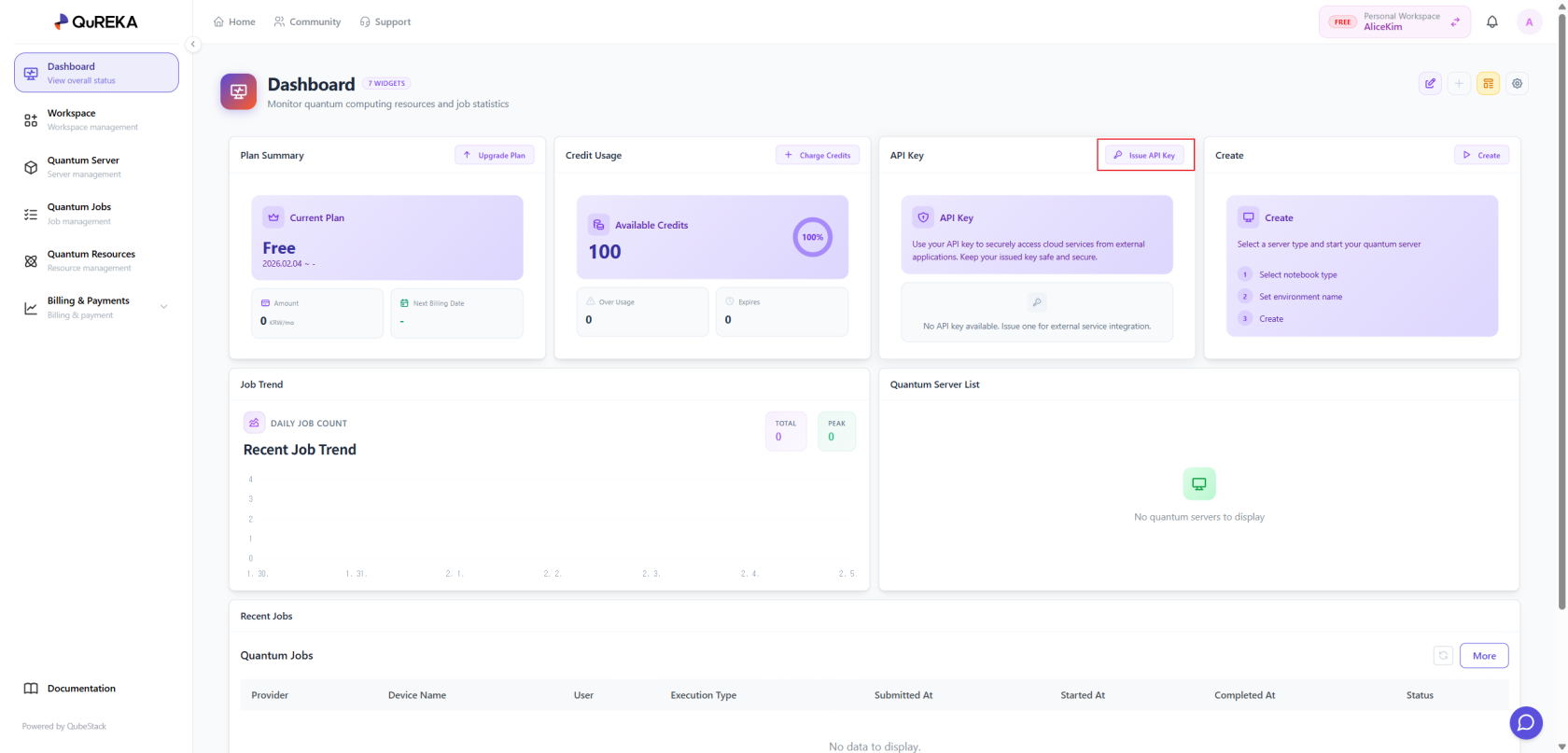Click the user avatar 'A' icon
Image resolution: width=1568 pixels, height=753 pixels.
tap(1529, 21)
